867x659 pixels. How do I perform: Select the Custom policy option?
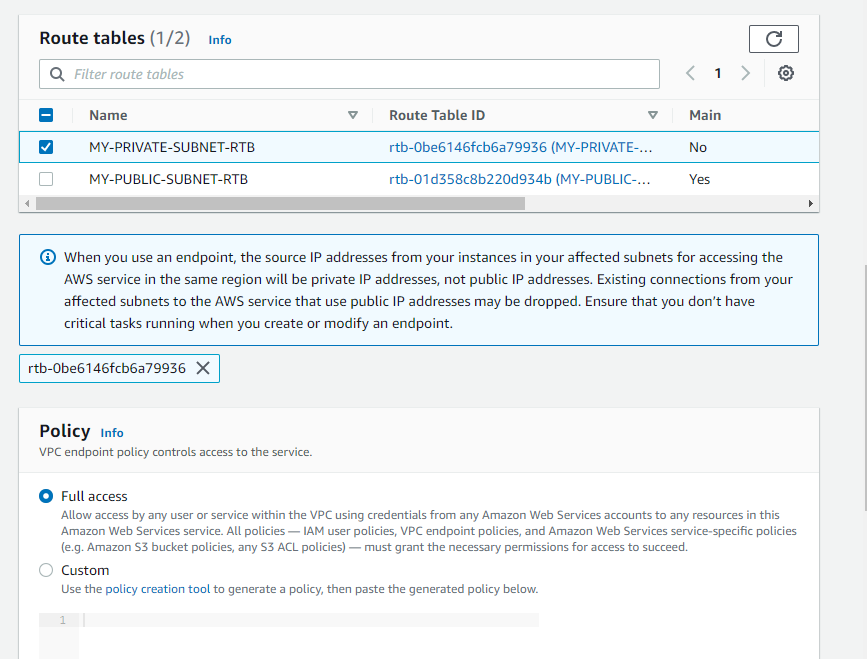pos(46,570)
